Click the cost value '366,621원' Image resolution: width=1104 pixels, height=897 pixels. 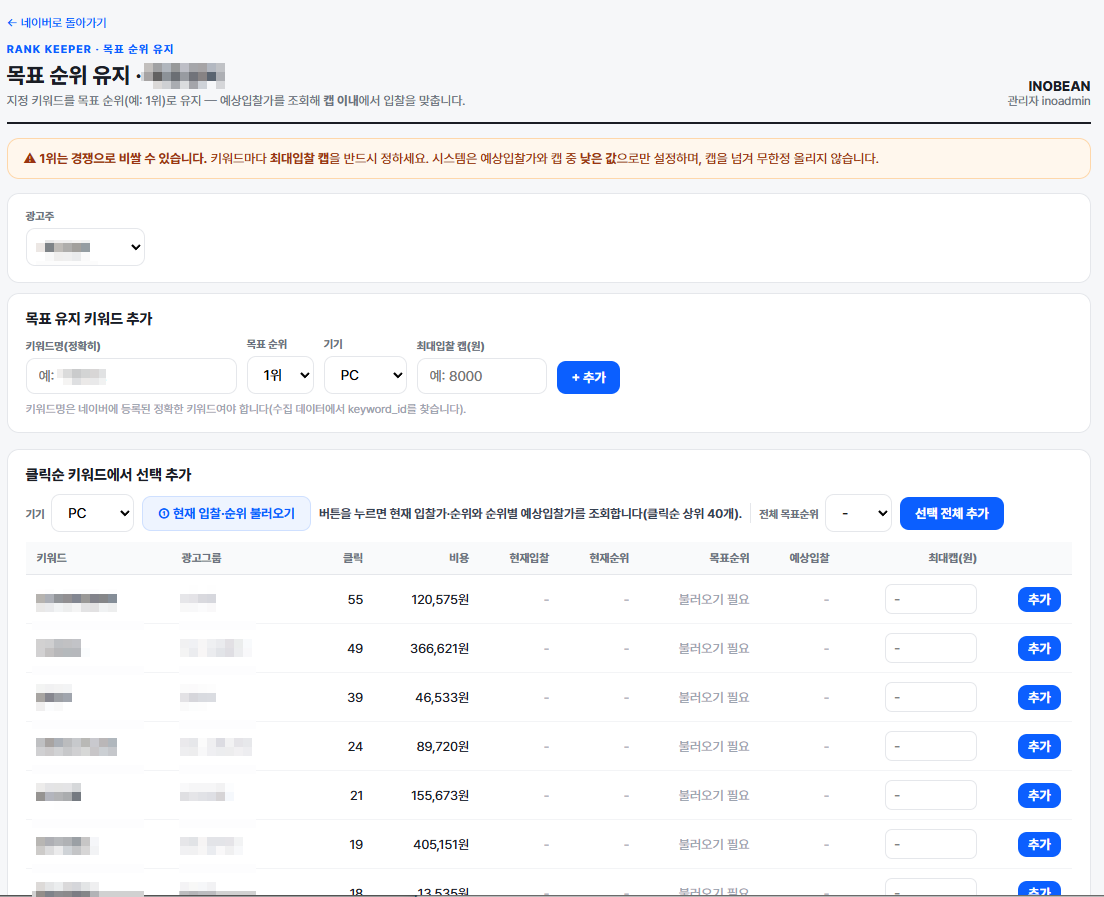click(439, 648)
